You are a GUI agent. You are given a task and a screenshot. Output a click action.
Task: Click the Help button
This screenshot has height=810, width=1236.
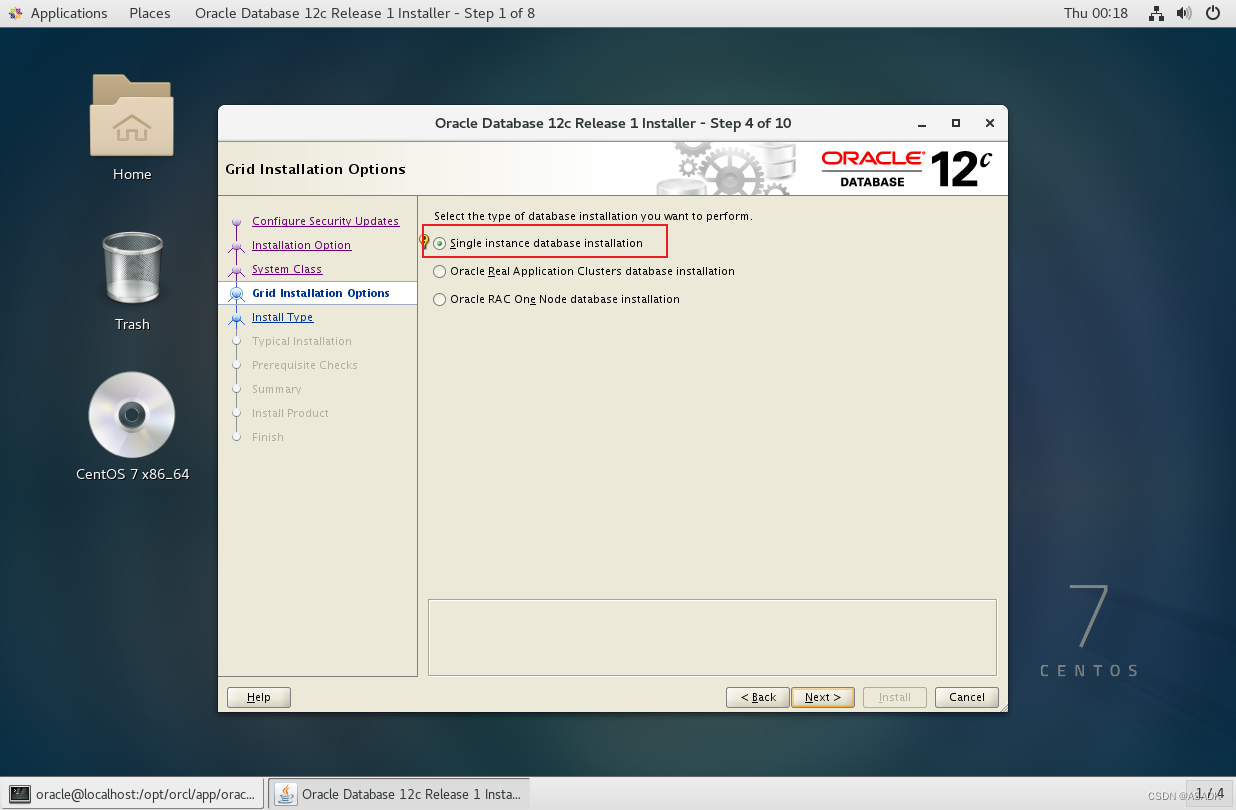tap(259, 697)
